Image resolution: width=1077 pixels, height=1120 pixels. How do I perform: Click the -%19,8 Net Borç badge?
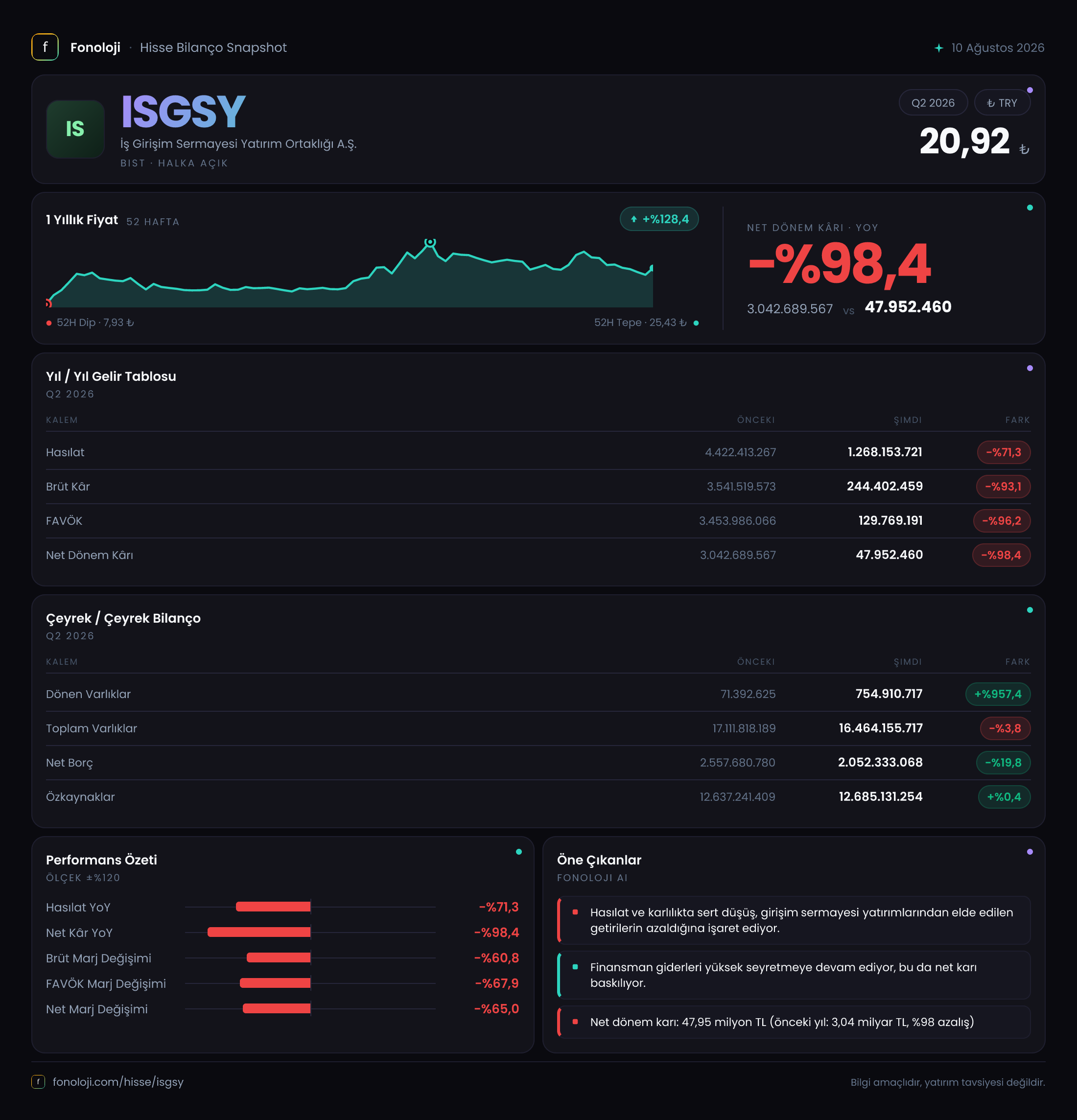[x=1003, y=762]
